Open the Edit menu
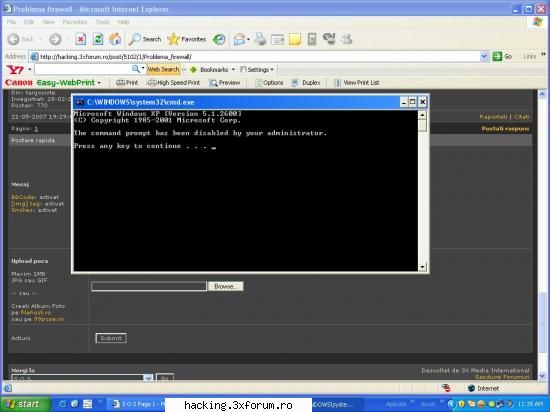 [29, 22]
